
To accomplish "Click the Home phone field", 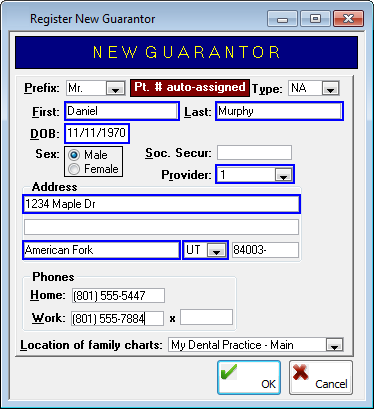I will pyautogui.click(x=118, y=296).
